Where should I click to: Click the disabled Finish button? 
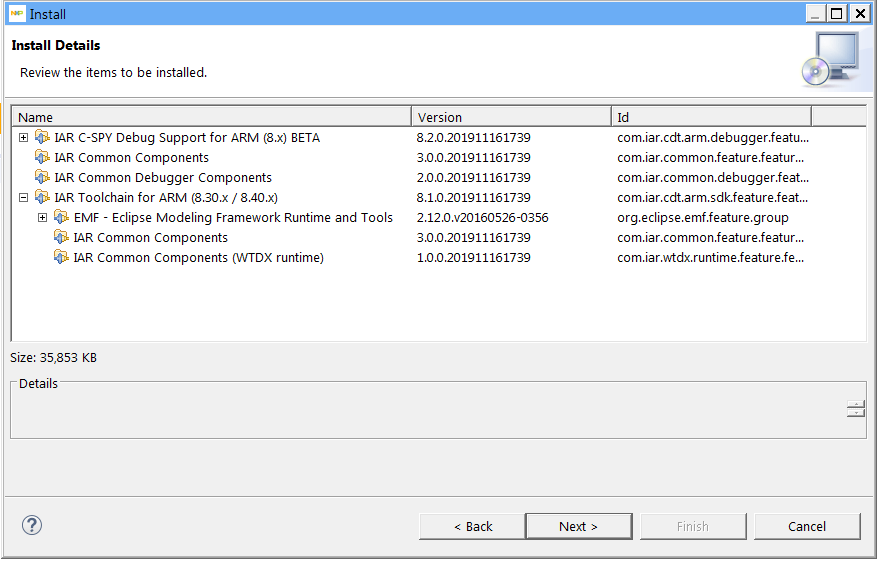pos(693,526)
